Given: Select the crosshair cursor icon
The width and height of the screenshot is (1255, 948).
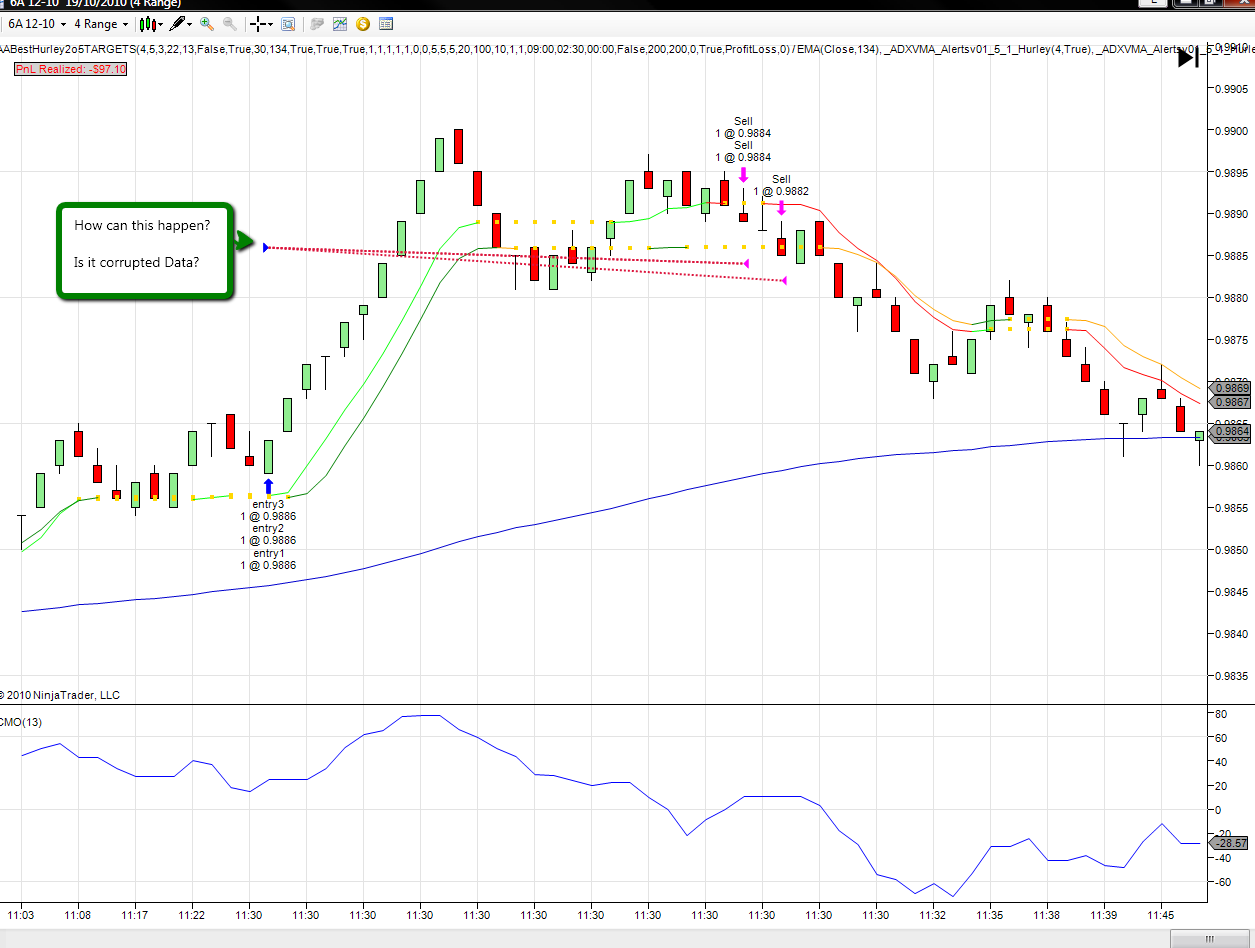Looking at the screenshot, I should pyautogui.click(x=258, y=23).
